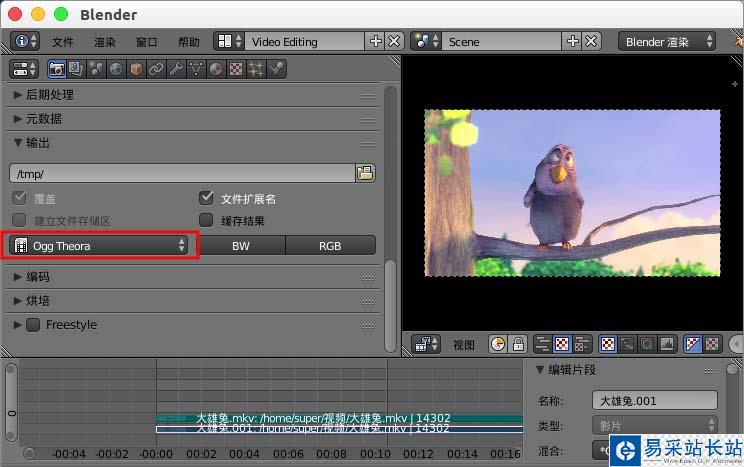Screen dimensions: 744x467
Task: Open the 窗口 menu
Action: (147, 42)
